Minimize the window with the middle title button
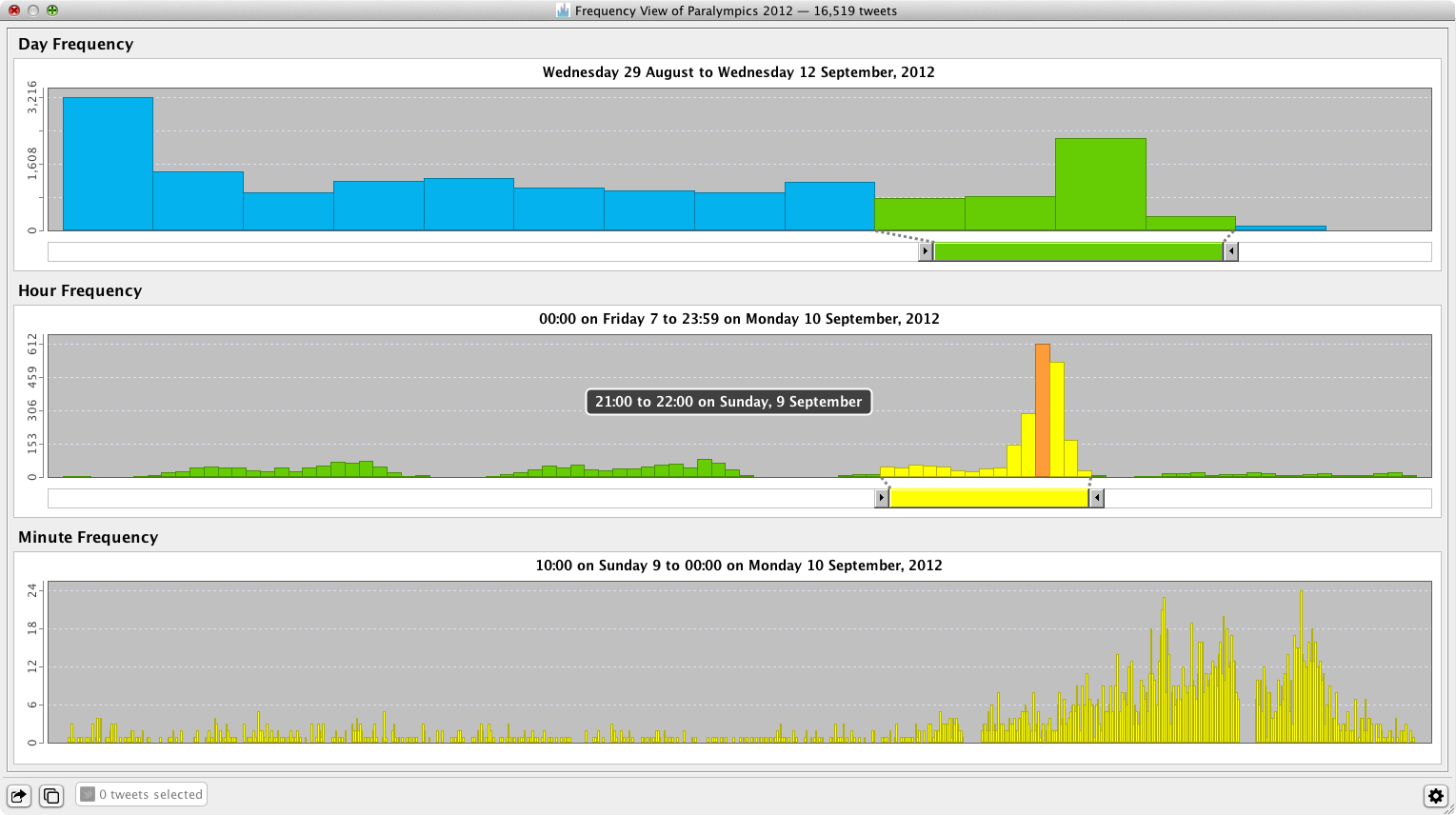This screenshot has height=815, width=1456. pos(33,10)
